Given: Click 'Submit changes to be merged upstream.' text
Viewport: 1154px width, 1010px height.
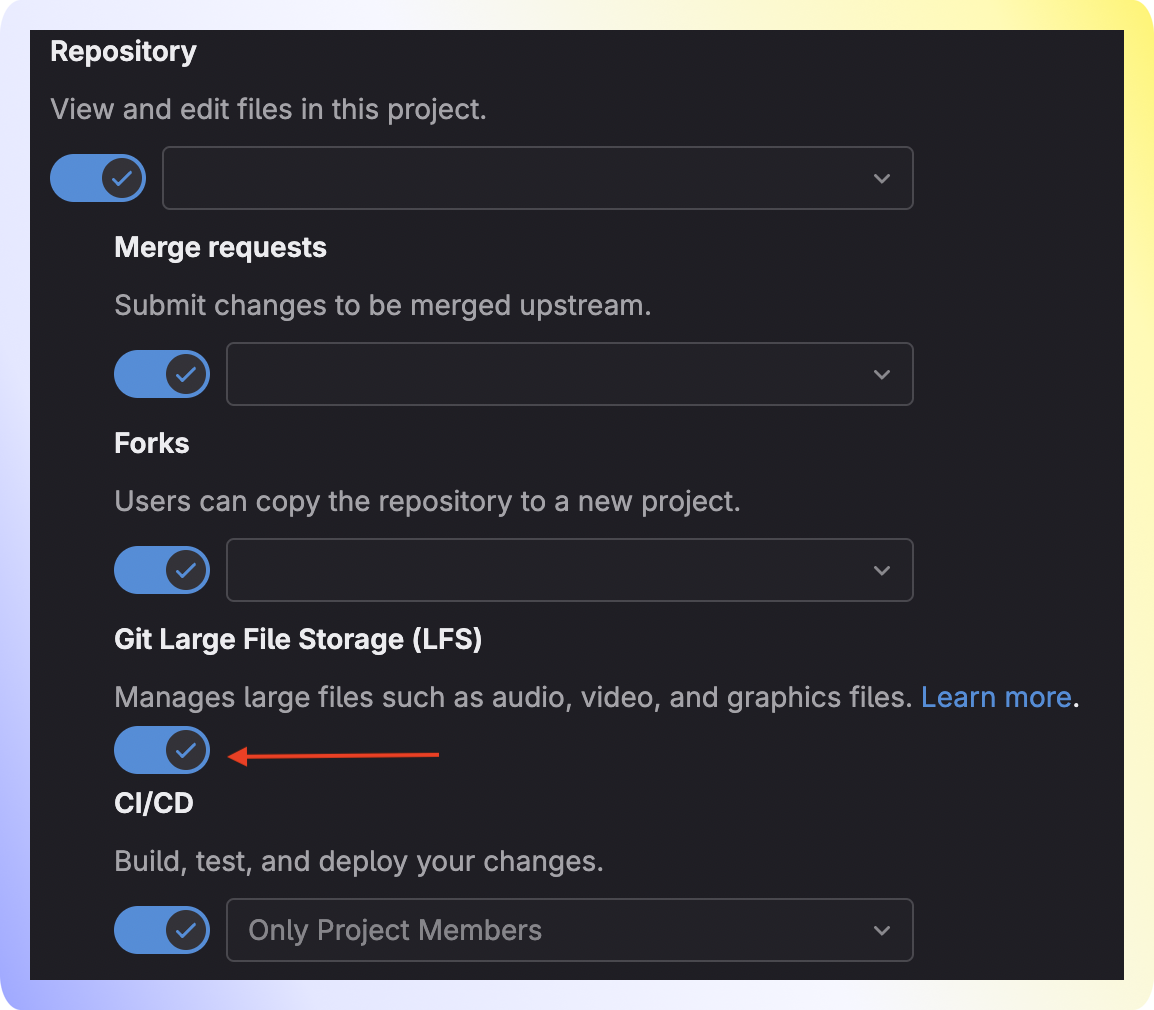Looking at the screenshot, I should 383,306.
